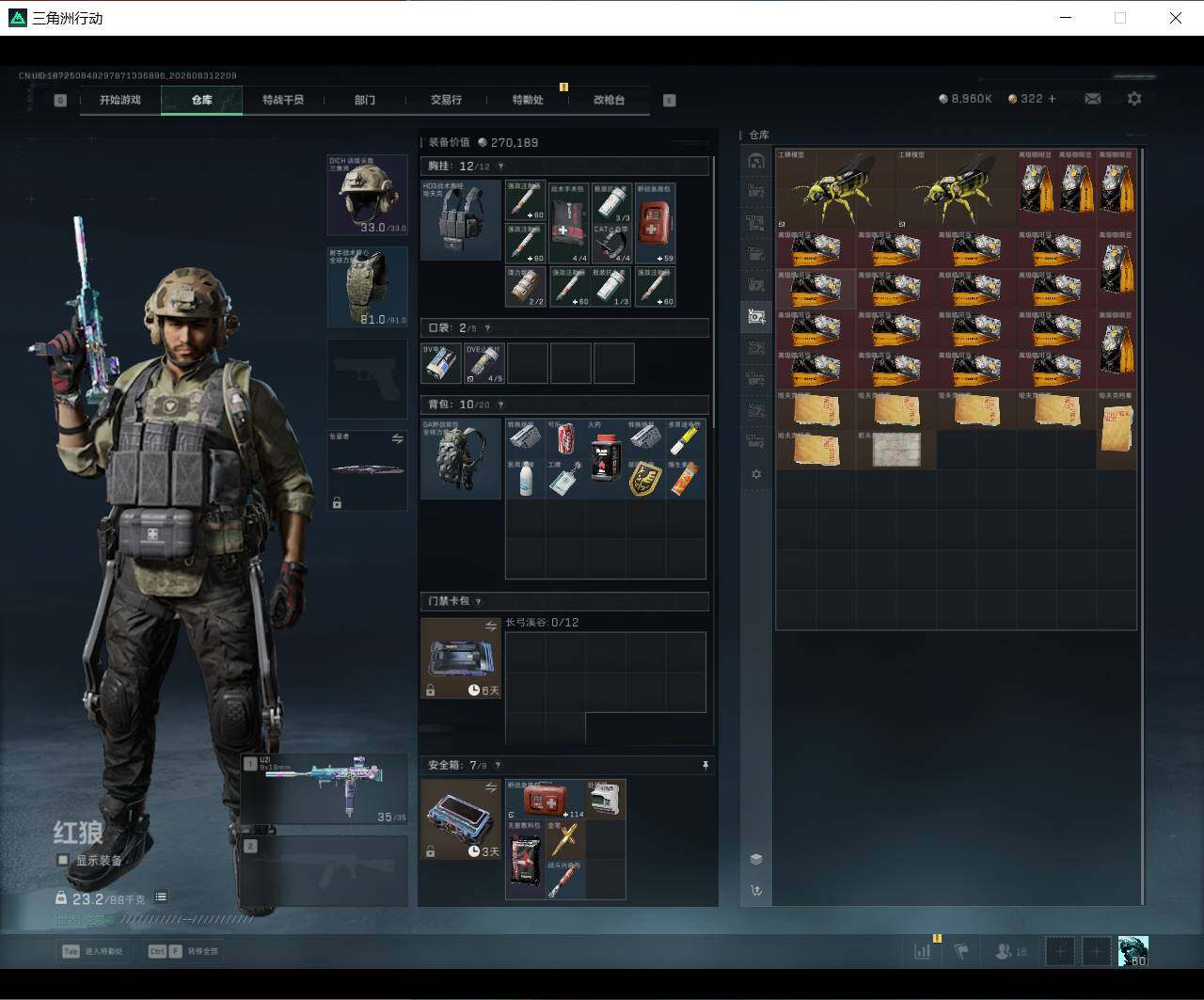Viewport: 1204px width, 1000px height.
Task: Select the orange item in backpack
Action: pos(685,479)
